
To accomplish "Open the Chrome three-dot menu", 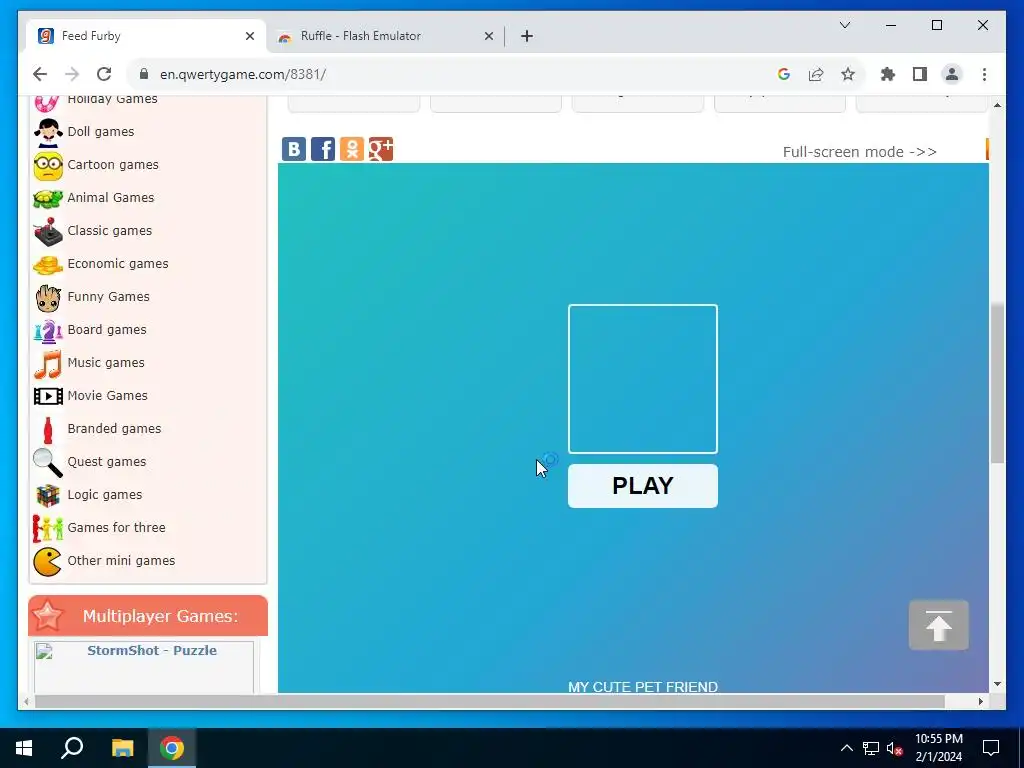I will (984, 74).
